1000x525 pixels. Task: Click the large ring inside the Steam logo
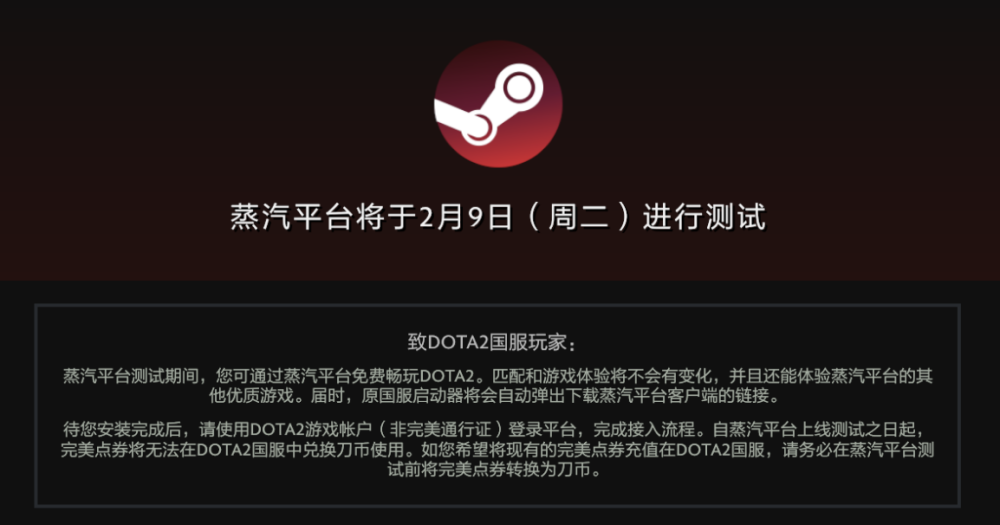tap(519, 87)
